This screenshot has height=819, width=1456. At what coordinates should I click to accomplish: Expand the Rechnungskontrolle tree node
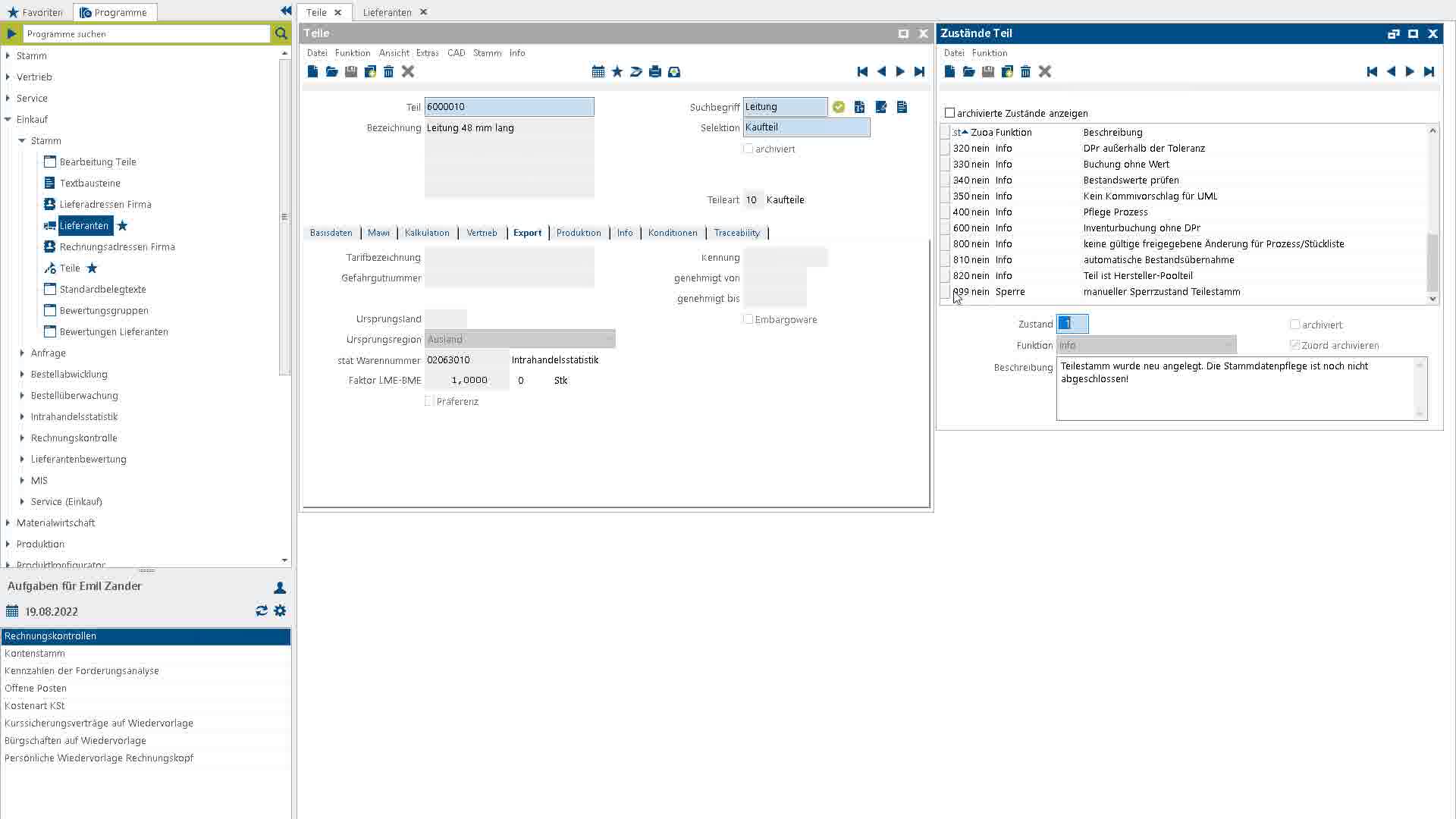(x=22, y=438)
